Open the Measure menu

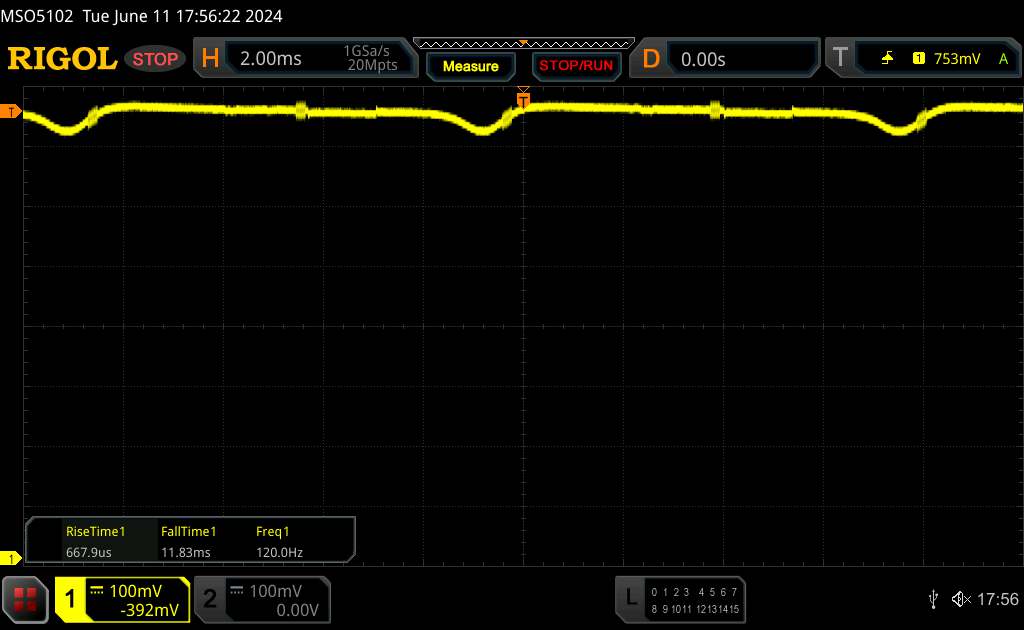470,66
